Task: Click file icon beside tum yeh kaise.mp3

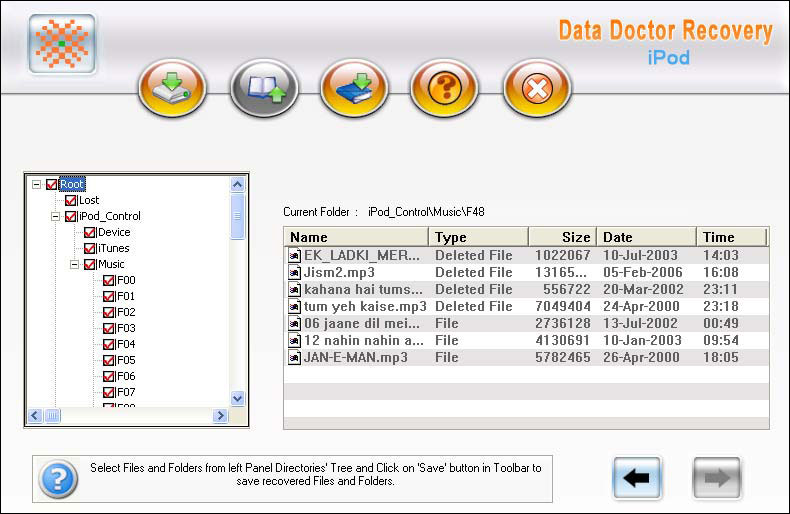Action: pyautogui.click(x=294, y=306)
